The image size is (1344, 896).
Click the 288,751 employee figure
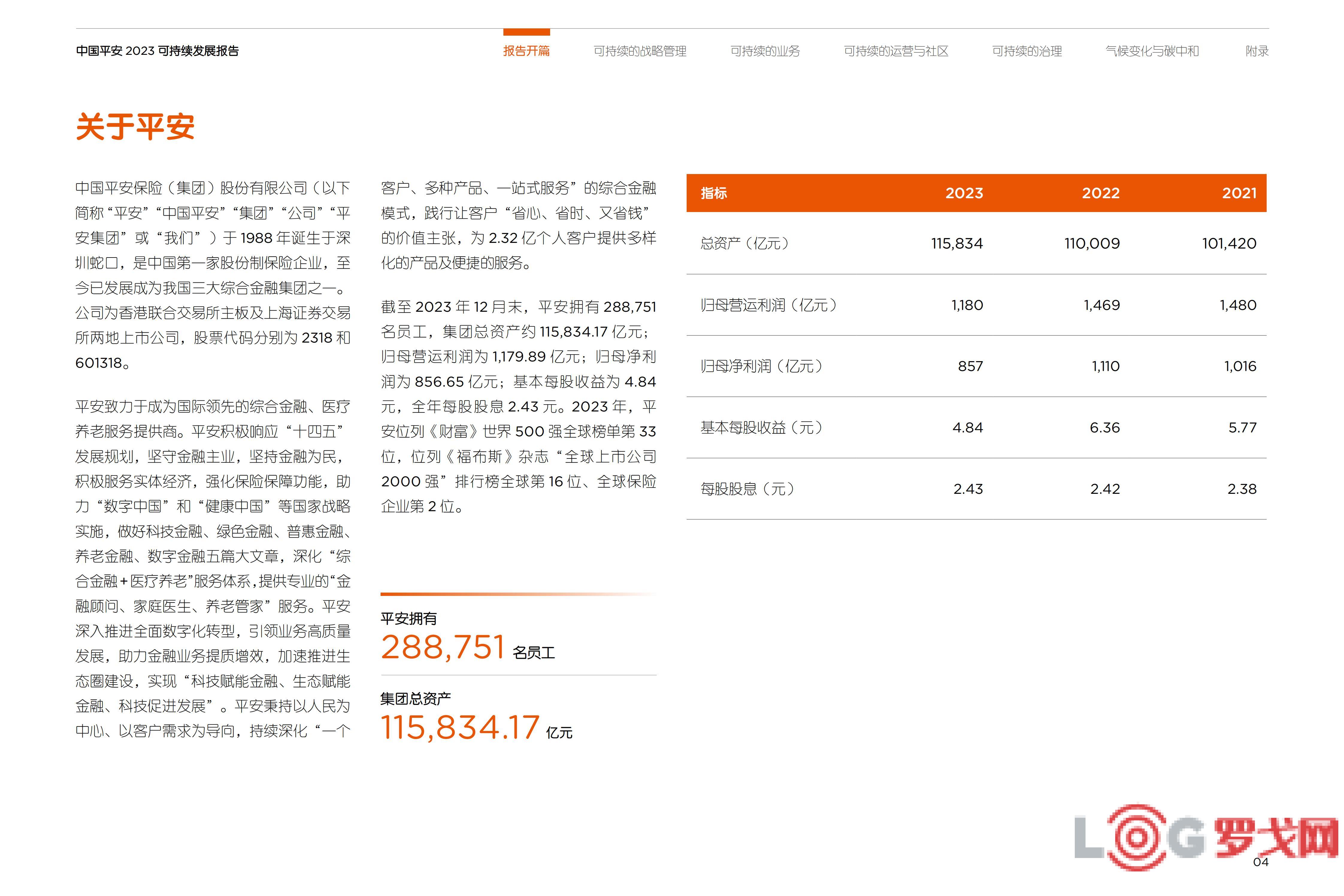tap(443, 647)
